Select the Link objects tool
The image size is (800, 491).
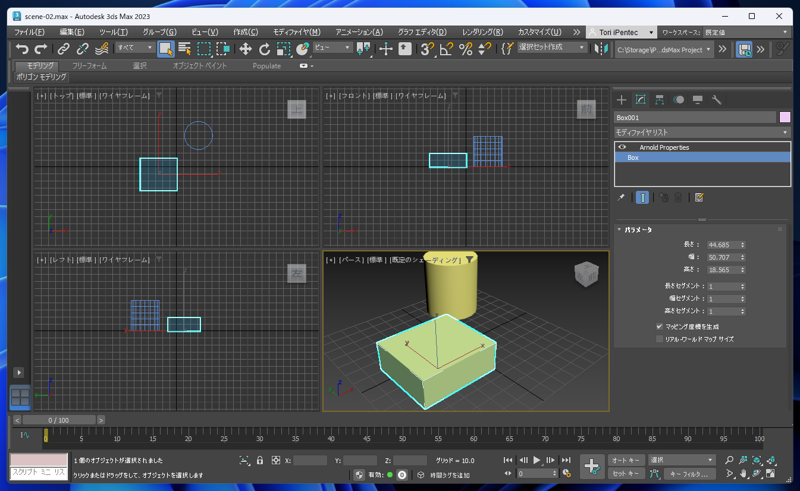pyautogui.click(x=63, y=49)
